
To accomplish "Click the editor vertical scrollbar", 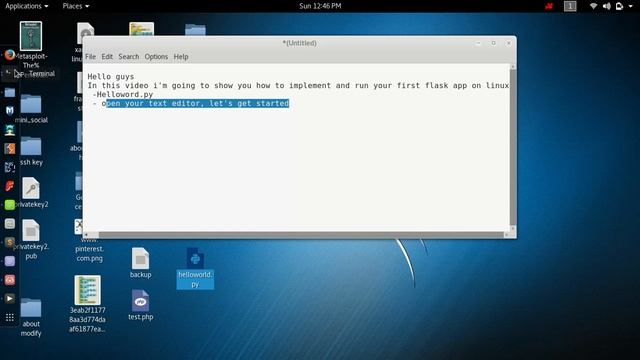I will [513, 147].
